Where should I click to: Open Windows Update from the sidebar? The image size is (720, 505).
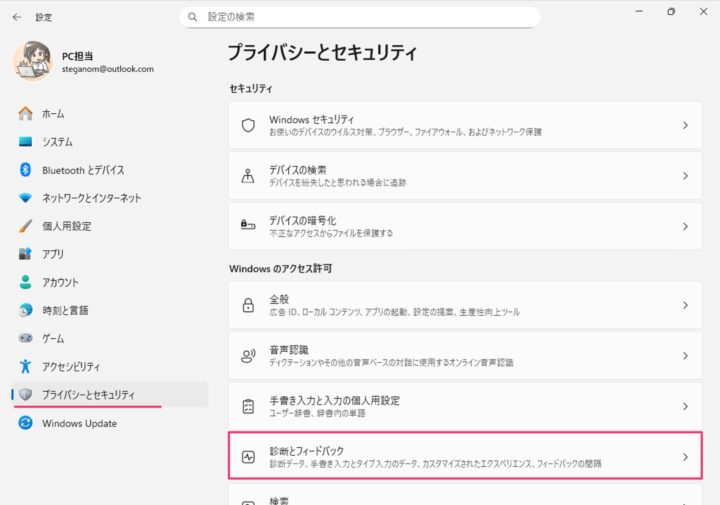click(x=79, y=423)
